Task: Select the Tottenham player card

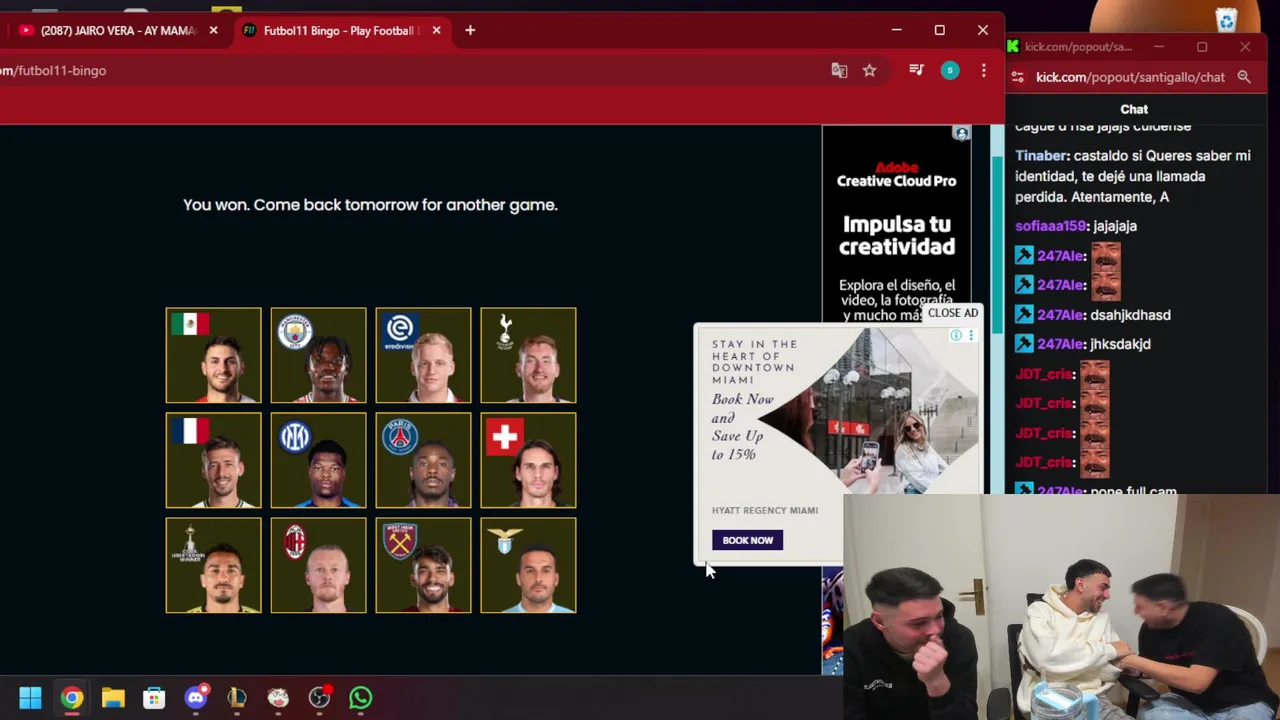Action: pyautogui.click(x=528, y=355)
